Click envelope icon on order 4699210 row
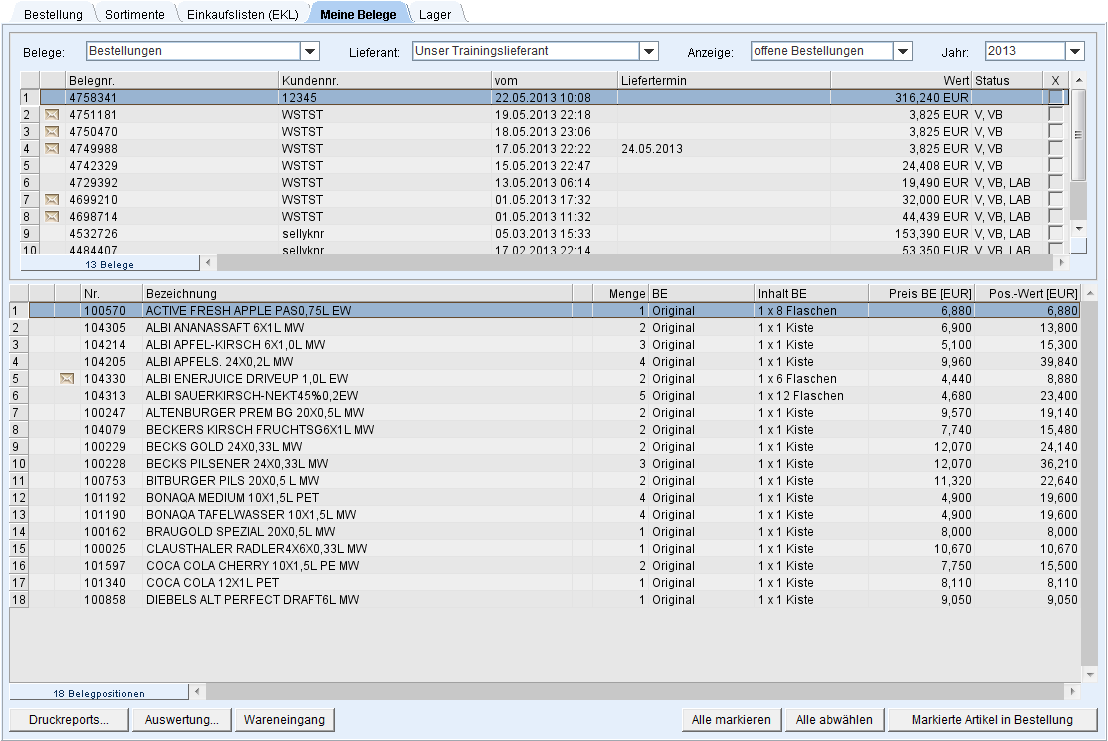1108x741 pixels. pos(52,200)
